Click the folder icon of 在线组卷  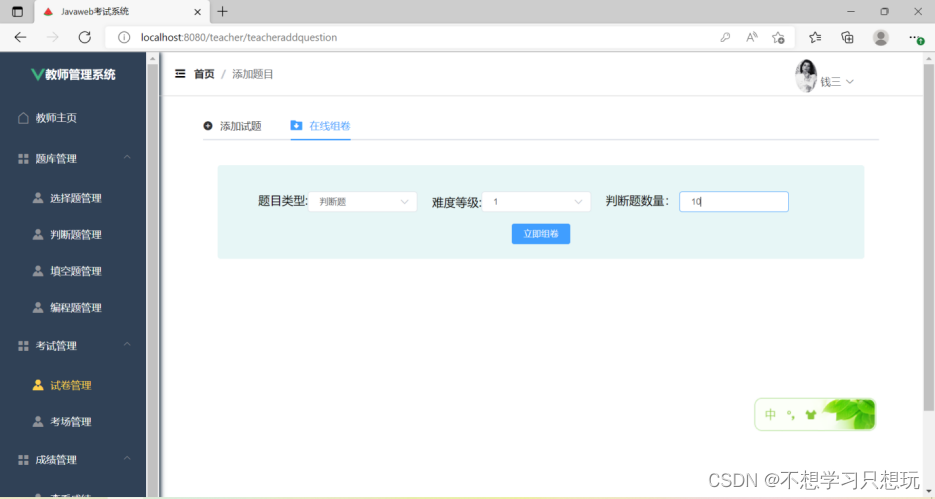(x=296, y=125)
